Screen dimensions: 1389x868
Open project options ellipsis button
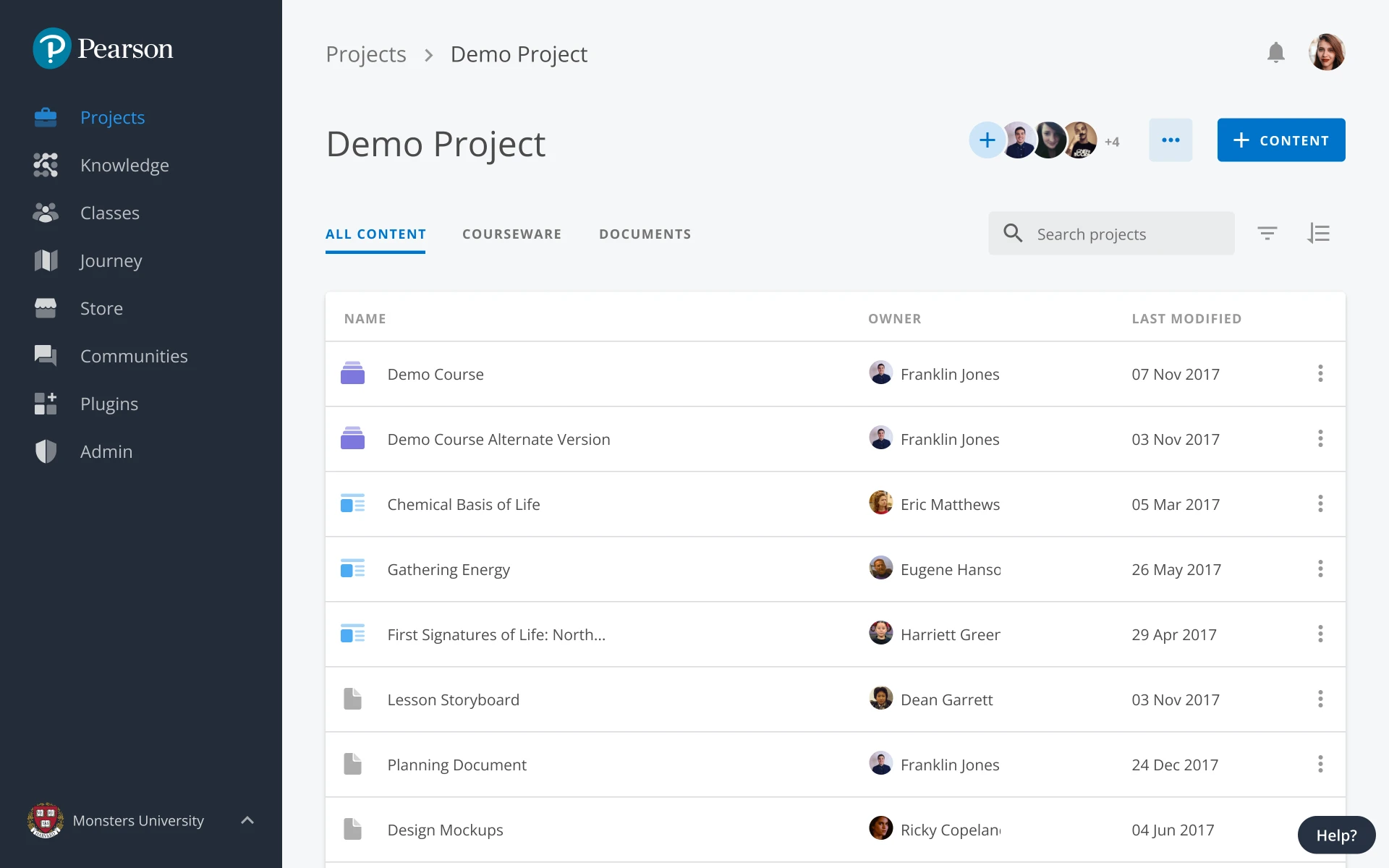1171,140
